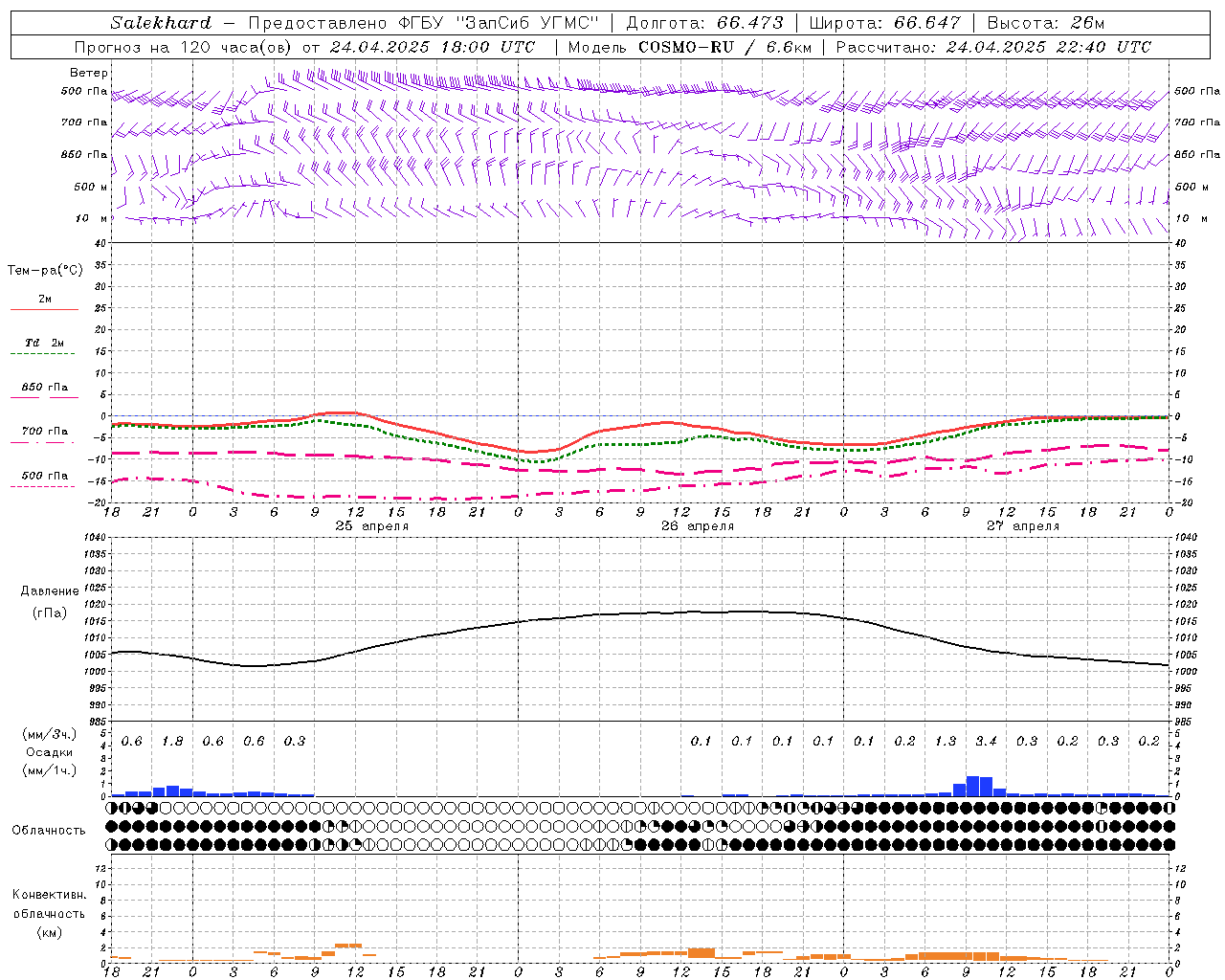This screenshot has width=1225, height=980.
Task: Click the '25 апреля' date label
Action: point(371,526)
